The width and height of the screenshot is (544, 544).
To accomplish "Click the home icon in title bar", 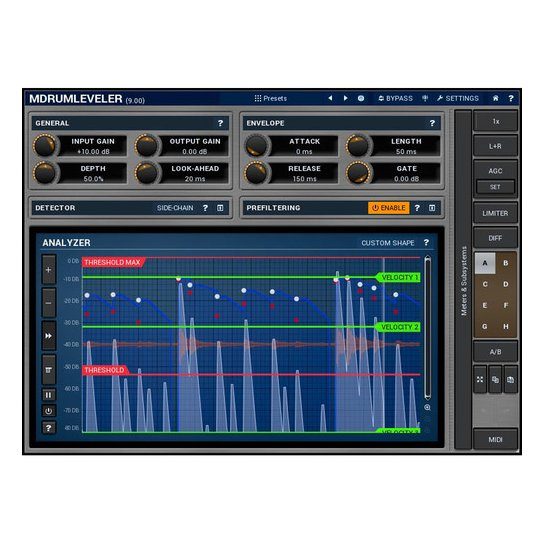I will pos(495,99).
